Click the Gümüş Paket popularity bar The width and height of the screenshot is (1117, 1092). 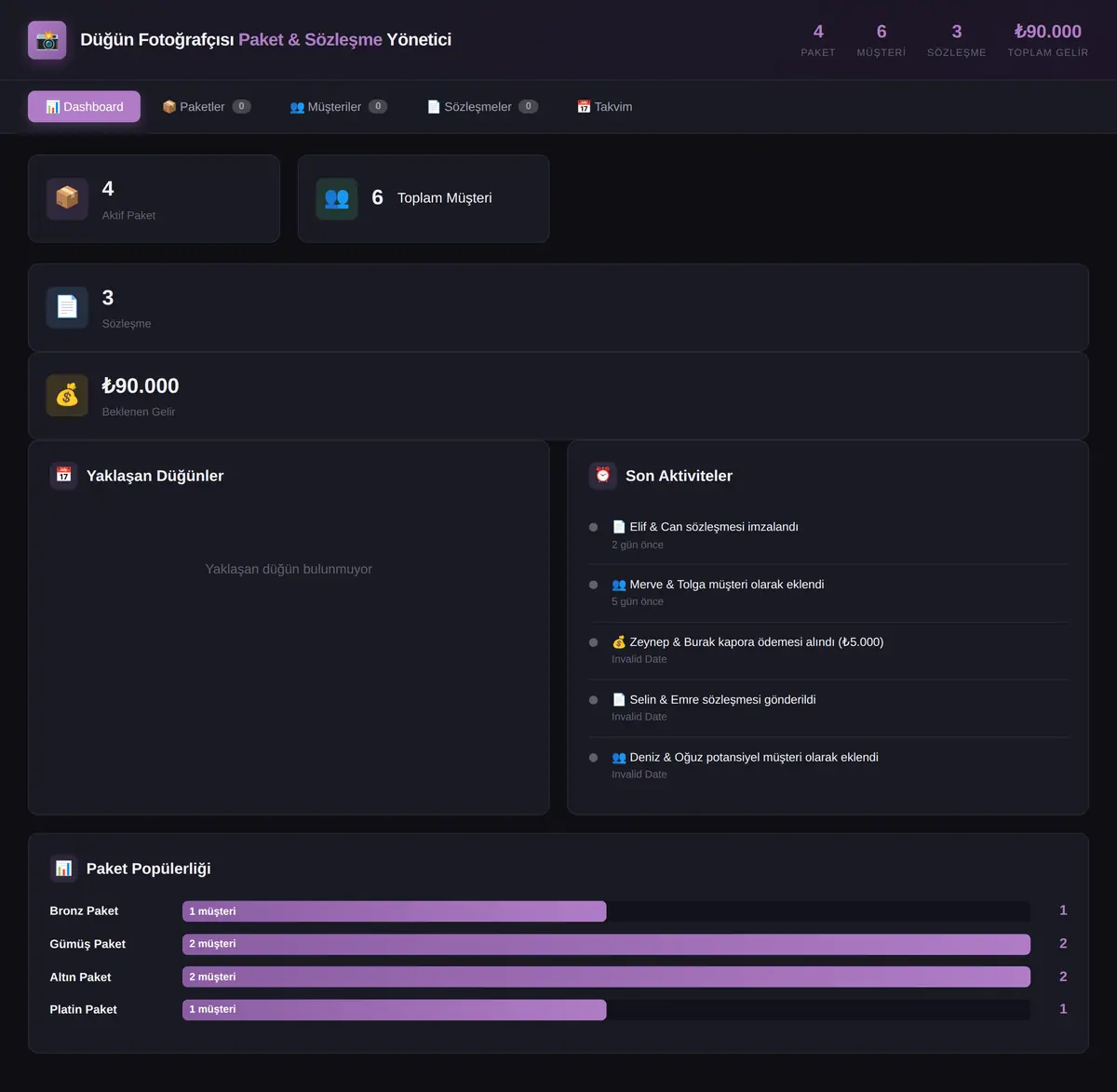606,944
